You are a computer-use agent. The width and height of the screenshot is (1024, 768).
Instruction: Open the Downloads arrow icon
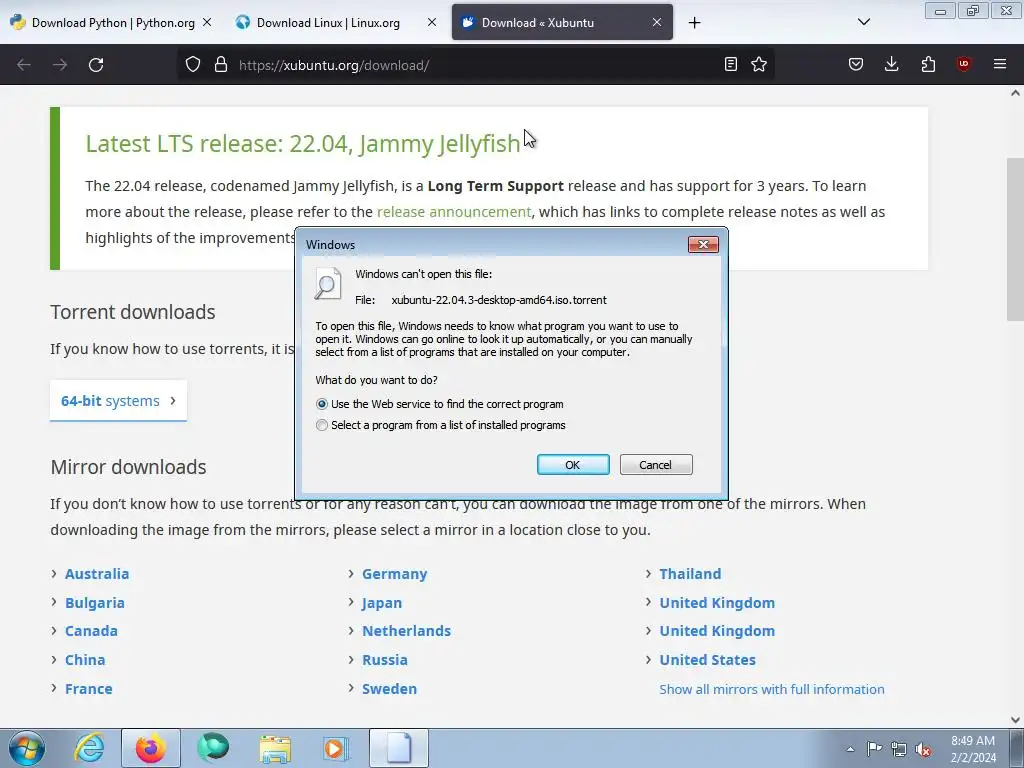[891, 64]
